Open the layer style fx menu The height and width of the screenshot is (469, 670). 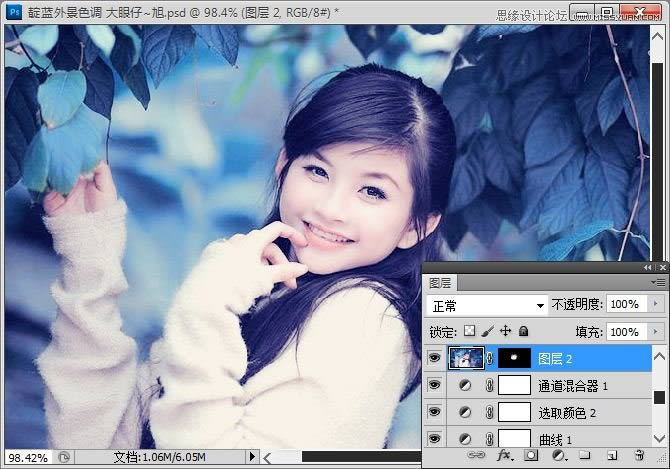pos(505,455)
